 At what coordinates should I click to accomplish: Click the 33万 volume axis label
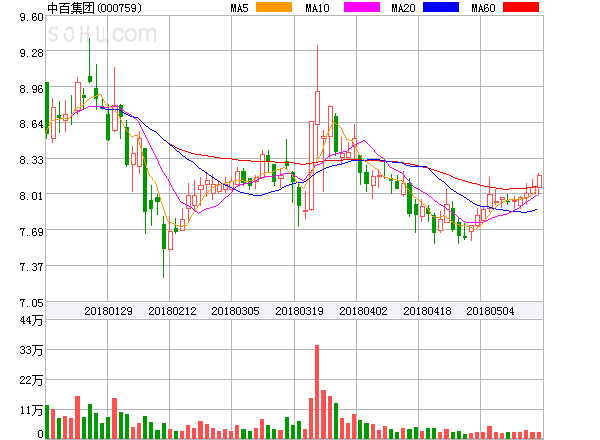[x=31, y=350]
